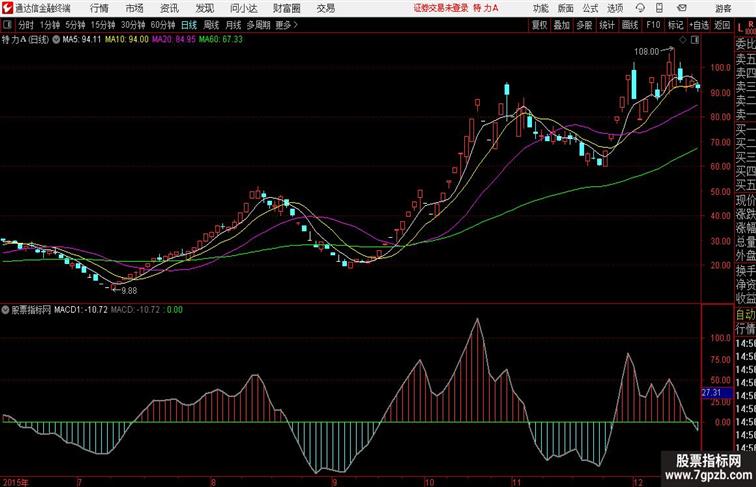Open the 功能 menu
Screen dimensions: 756x487
point(540,8)
